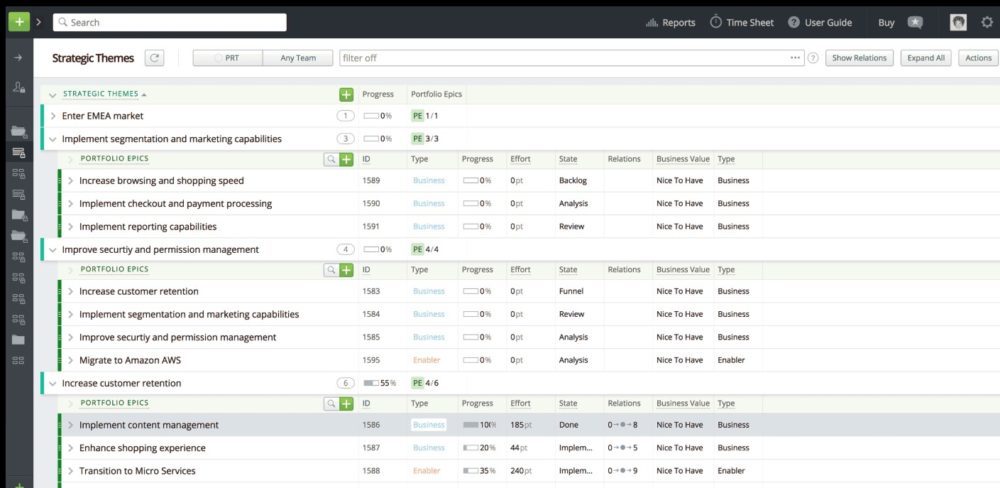Expand the Migrate to Amazon AWS epic
The width and height of the screenshot is (1000, 488).
point(70,360)
